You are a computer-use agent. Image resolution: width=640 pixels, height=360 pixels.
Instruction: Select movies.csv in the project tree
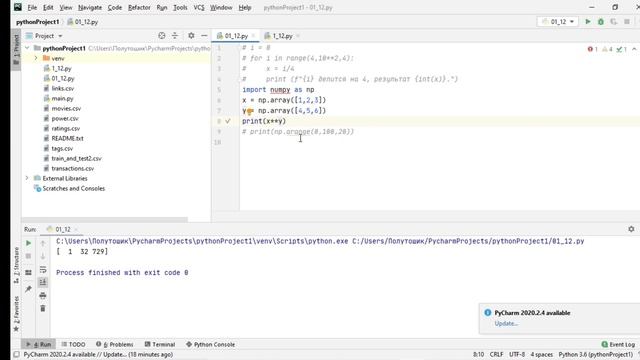point(66,108)
